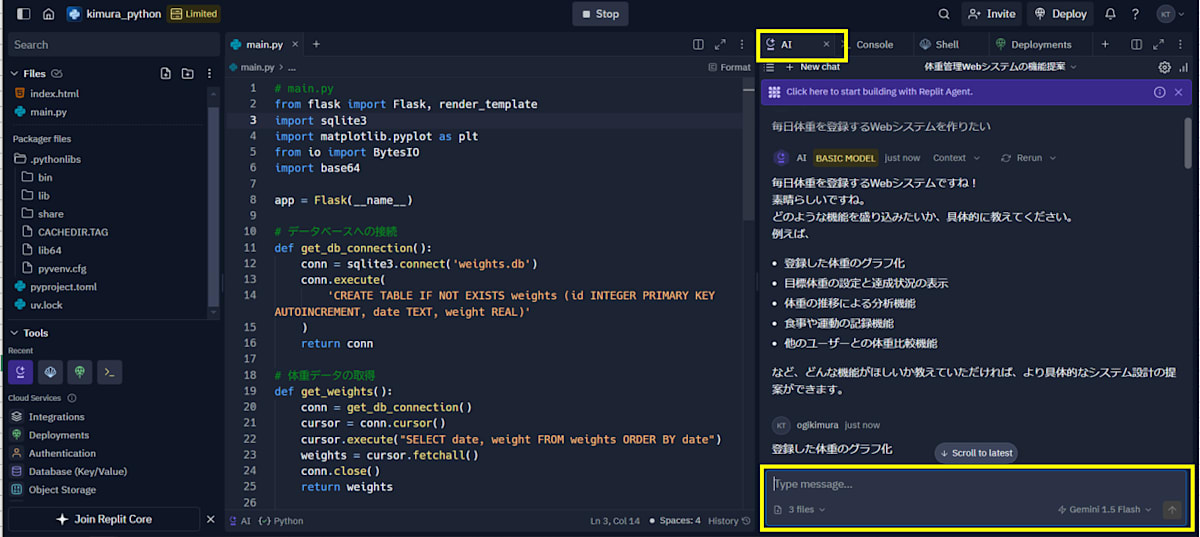Split the AI pane on the right
Viewport: 1200px width, 537px height.
click(1136, 44)
